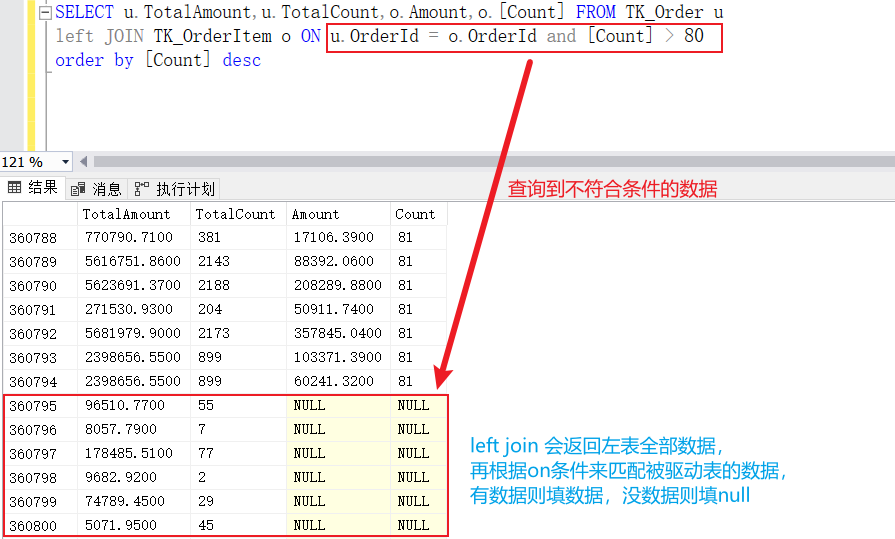The image size is (895, 539).
Task: Select row header 360796
Action: [40, 429]
